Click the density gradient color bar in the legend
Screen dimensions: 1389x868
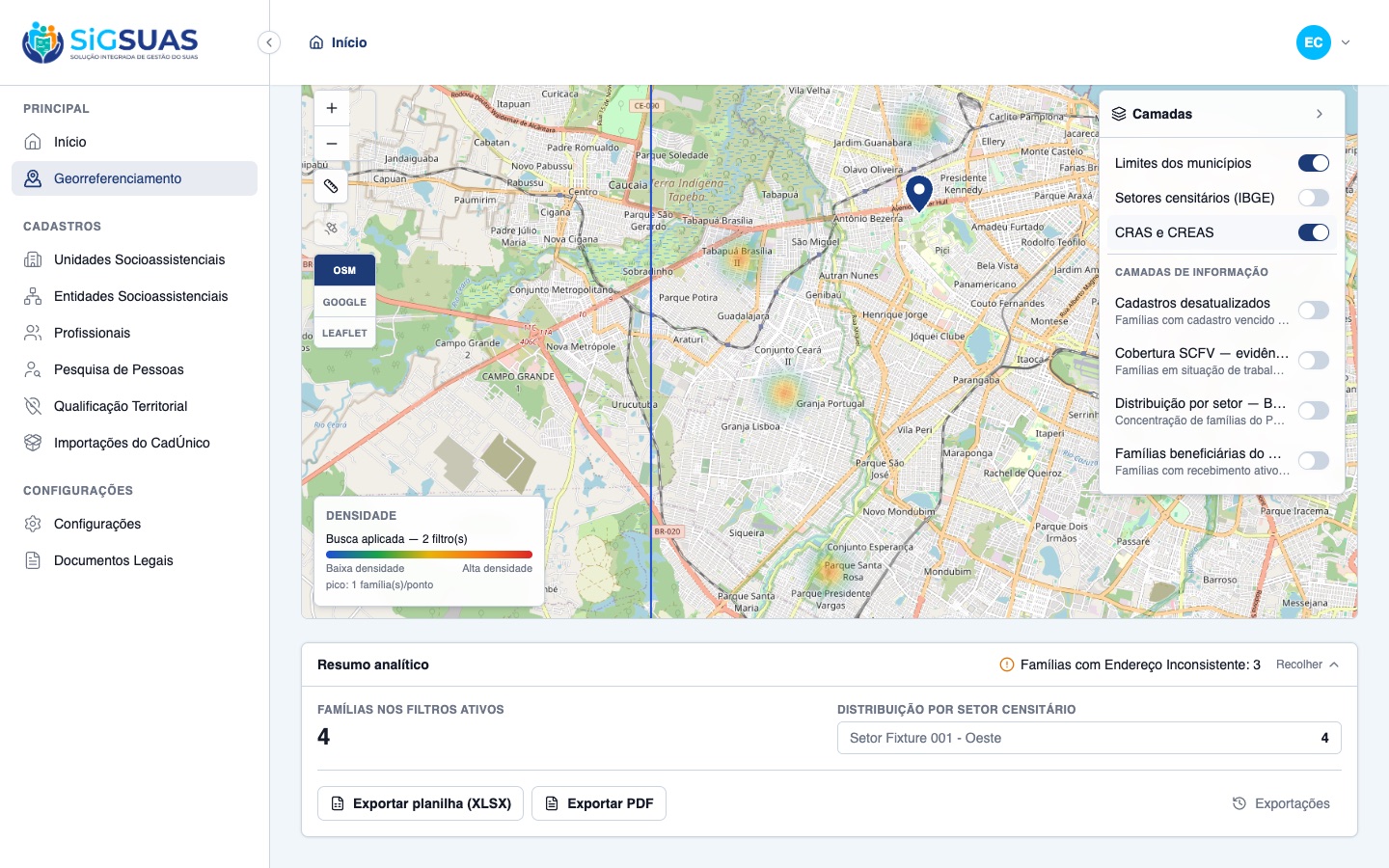pos(429,555)
